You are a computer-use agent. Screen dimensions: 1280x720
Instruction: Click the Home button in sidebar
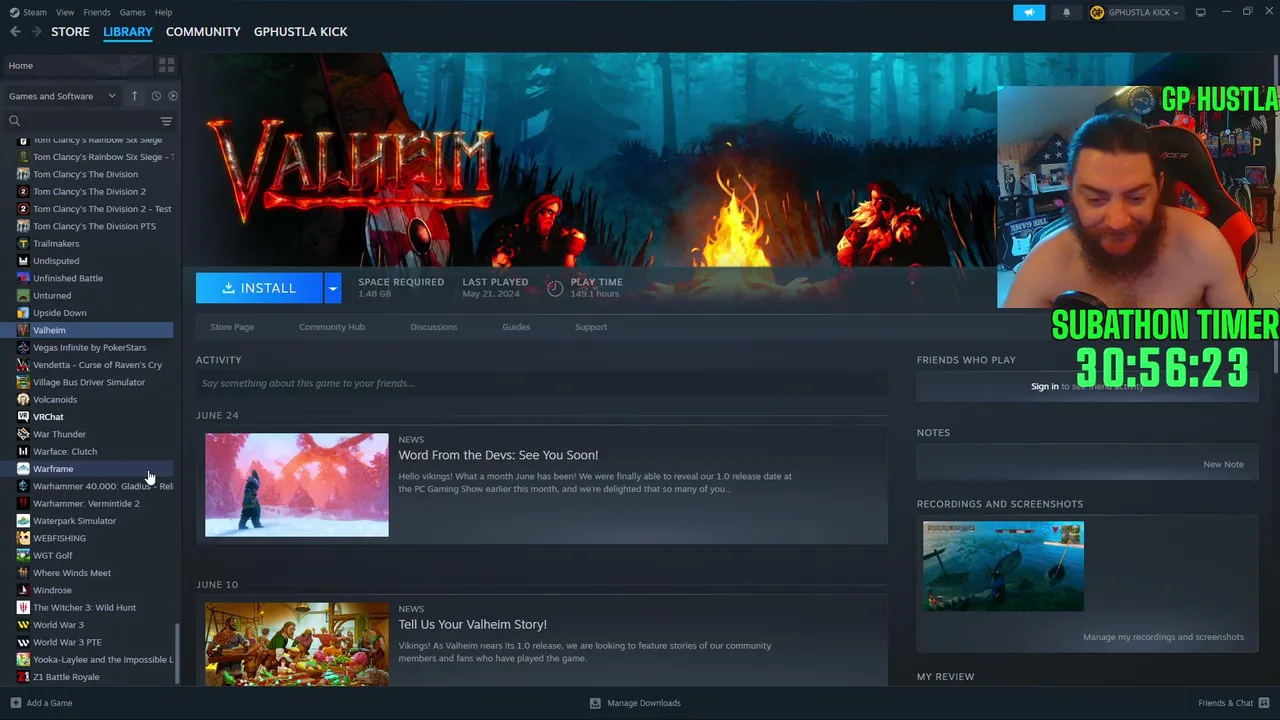click(x=76, y=65)
